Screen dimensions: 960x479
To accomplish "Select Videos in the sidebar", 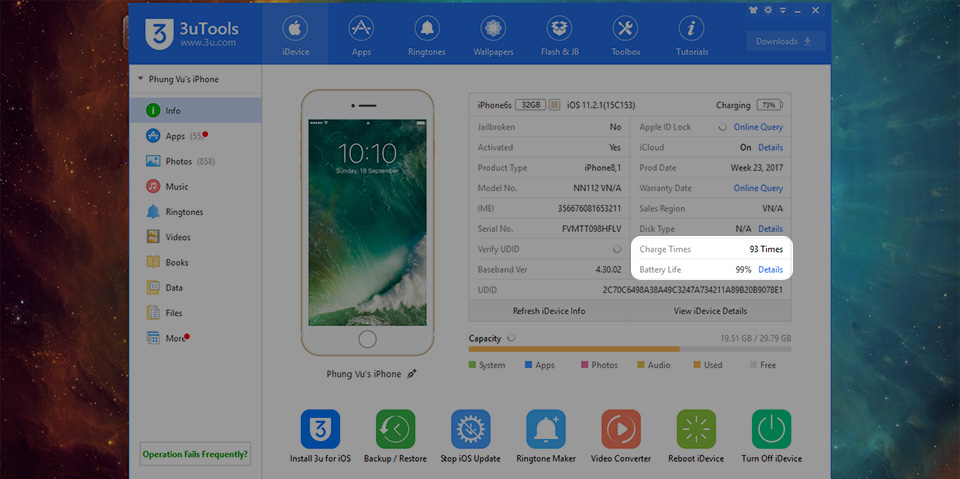I will coord(195,237).
